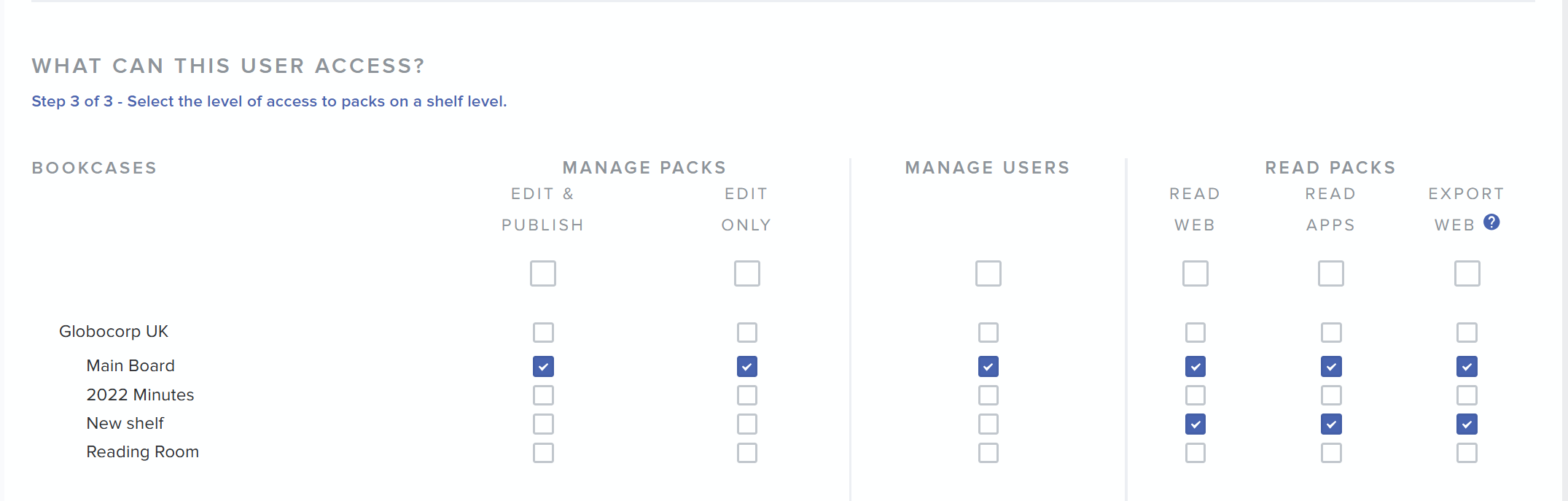Check Manage Users for Globocorp UK
1568x501 pixels.
[988, 333]
